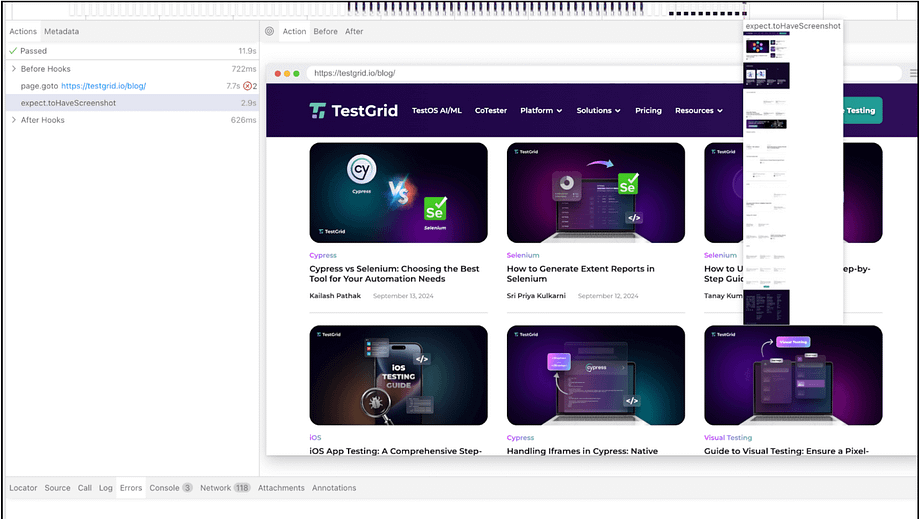
Task: Open the Annotations tab
Action: 334,487
